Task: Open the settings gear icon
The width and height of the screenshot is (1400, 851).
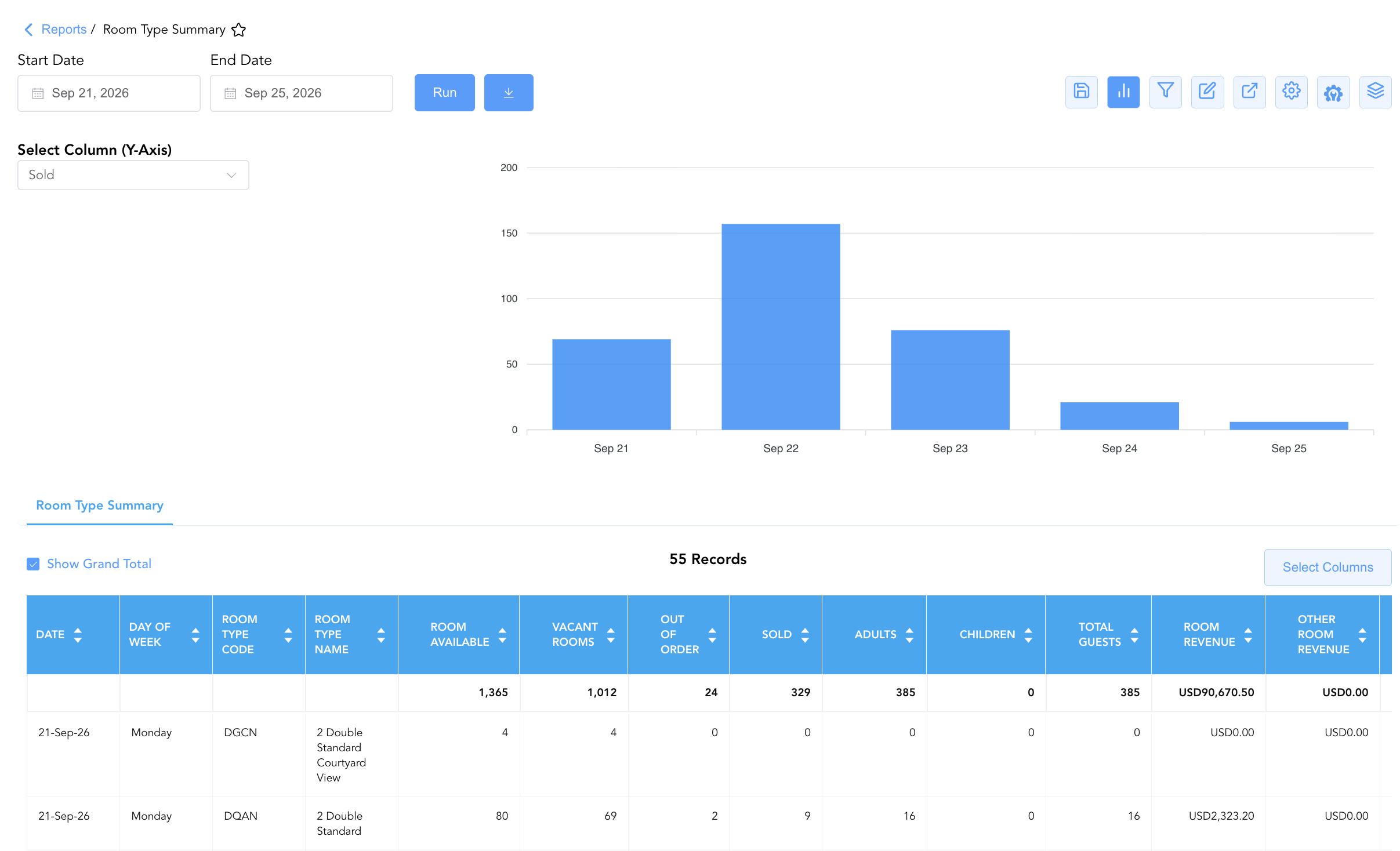Action: coord(1292,92)
